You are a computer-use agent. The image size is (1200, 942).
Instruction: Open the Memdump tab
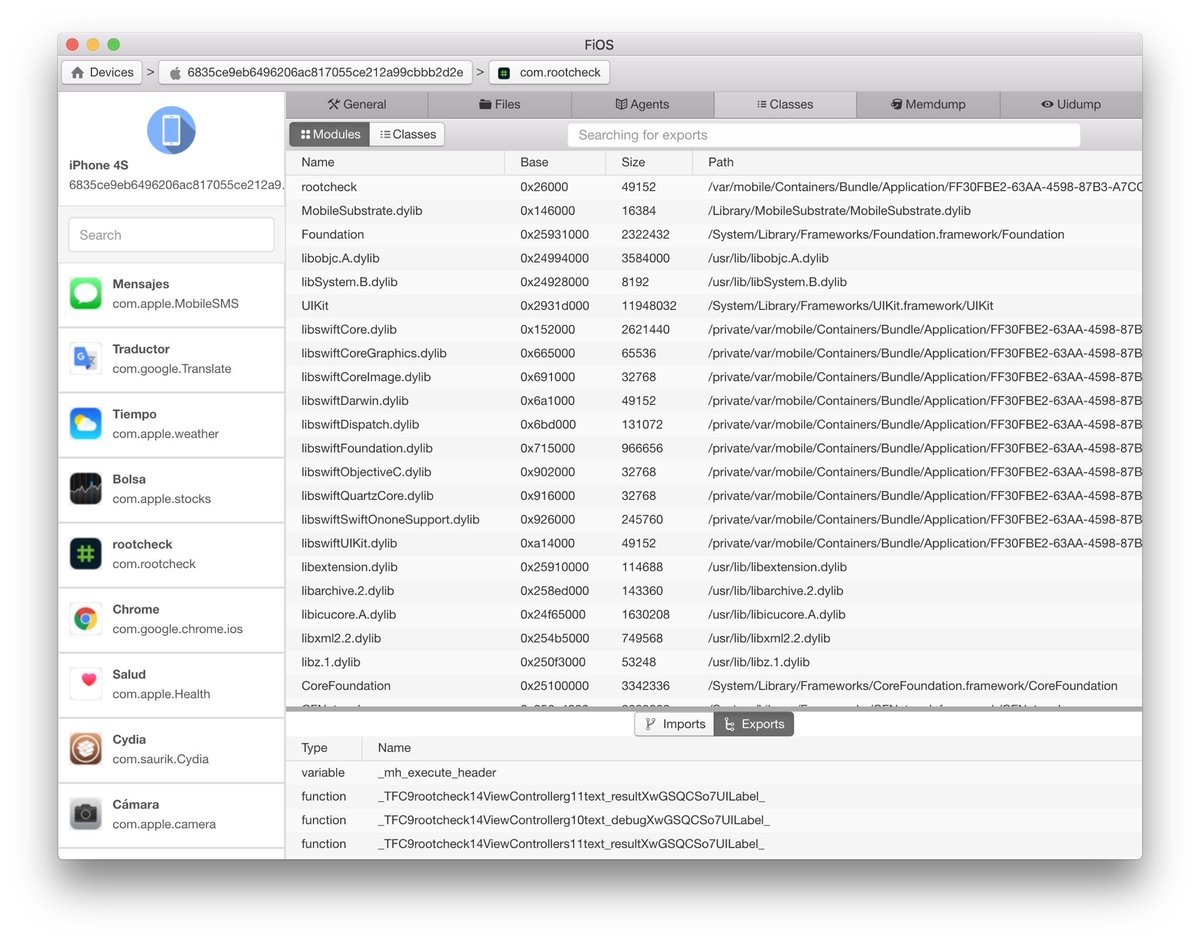click(928, 104)
